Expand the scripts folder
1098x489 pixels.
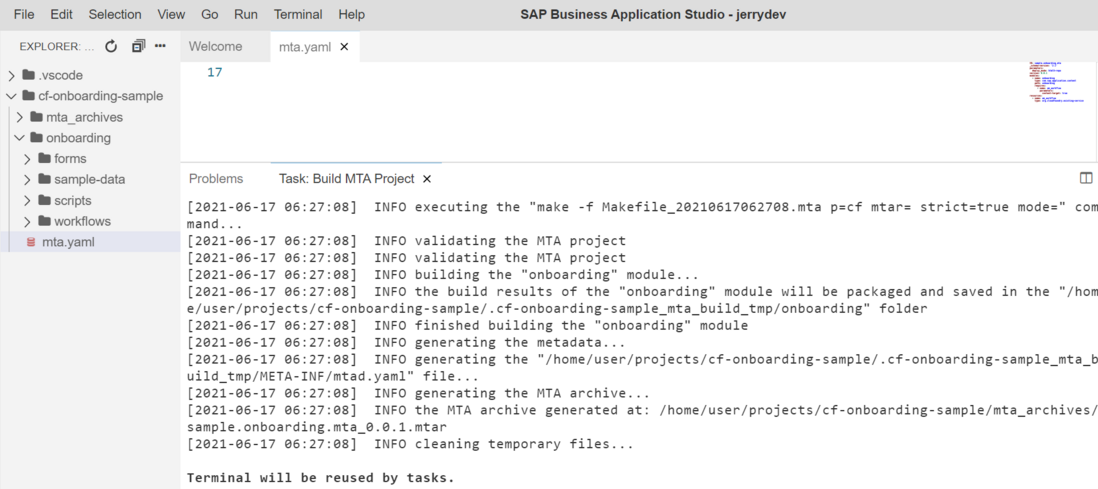tap(28, 200)
